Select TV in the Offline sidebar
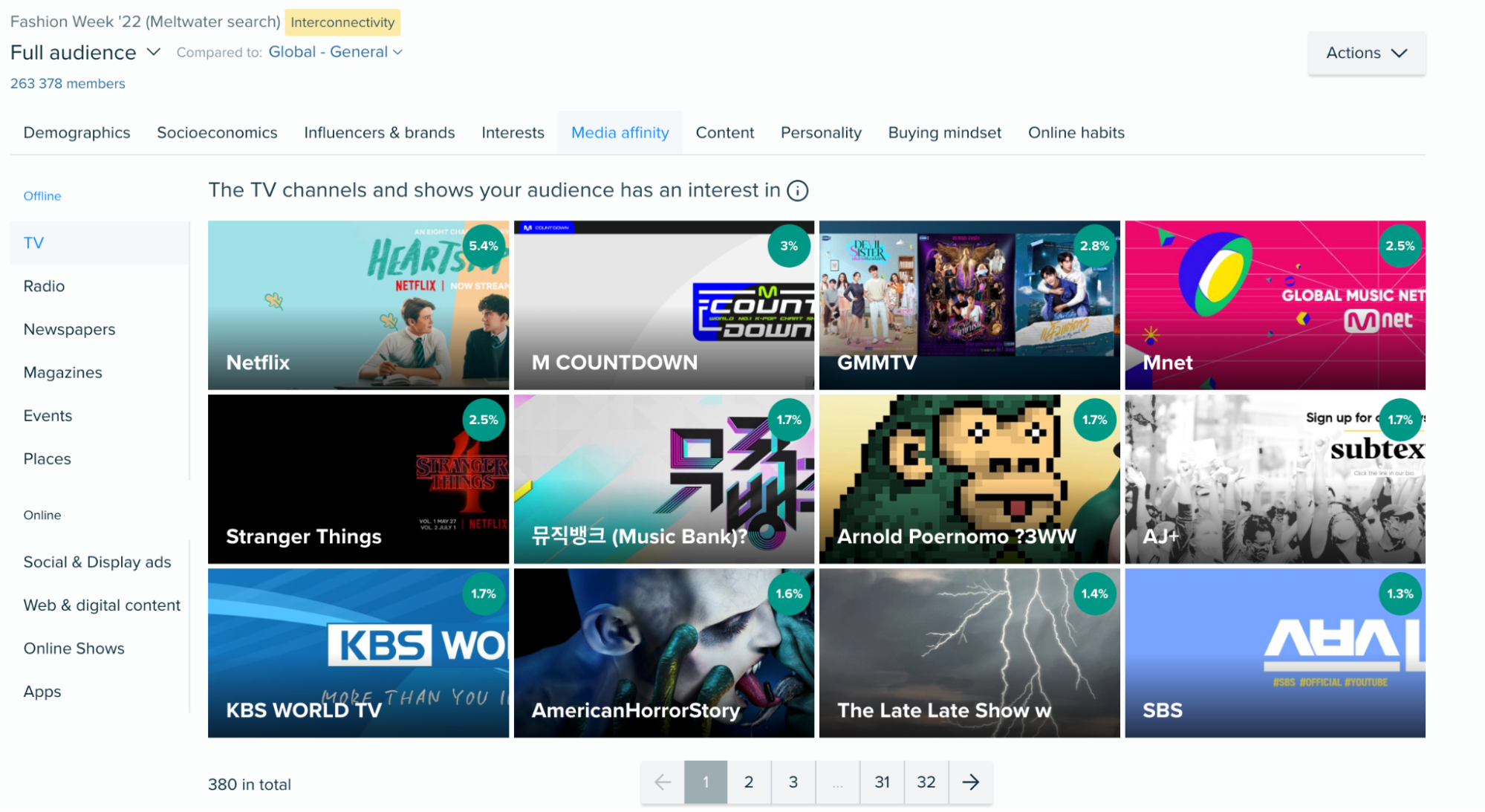Viewport: 1485px width, 812px height. click(x=100, y=243)
